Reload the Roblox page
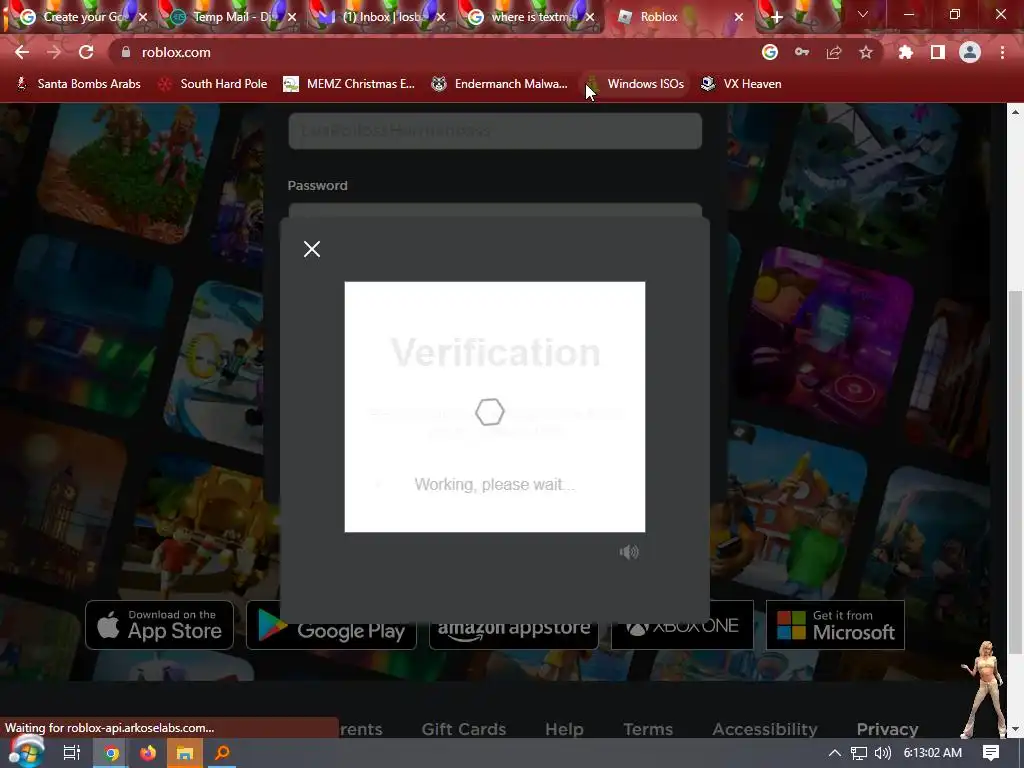The image size is (1024, 768). 86,52
